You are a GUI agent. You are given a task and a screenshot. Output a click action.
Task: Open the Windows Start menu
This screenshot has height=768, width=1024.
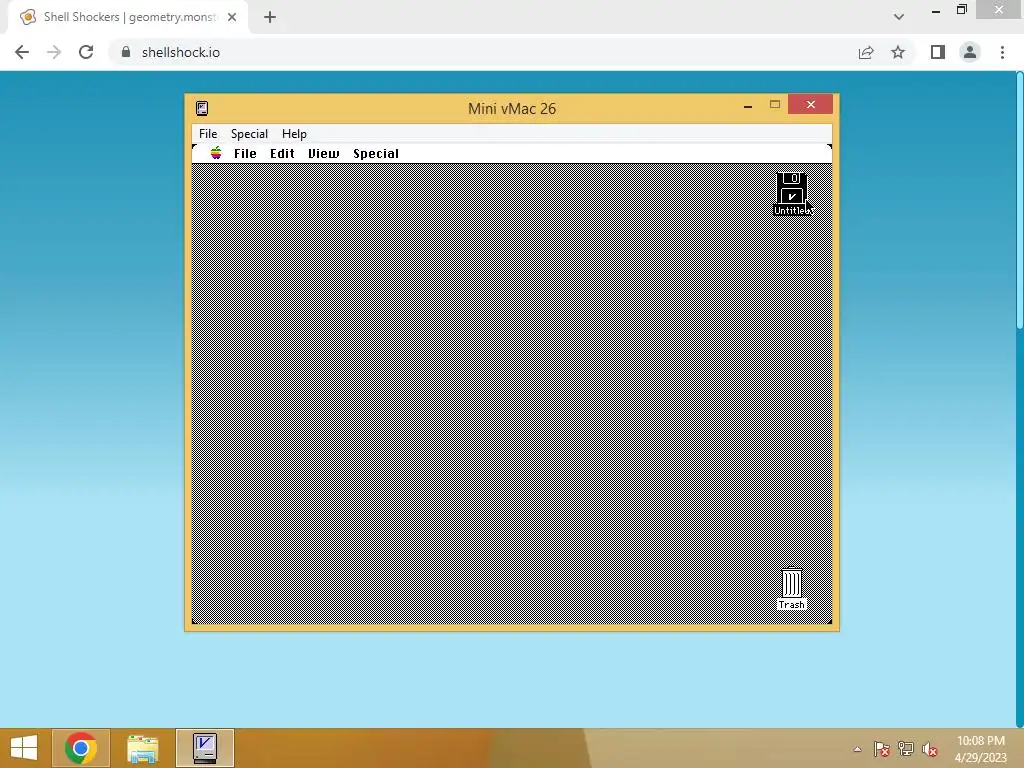[x=24, y=748]
